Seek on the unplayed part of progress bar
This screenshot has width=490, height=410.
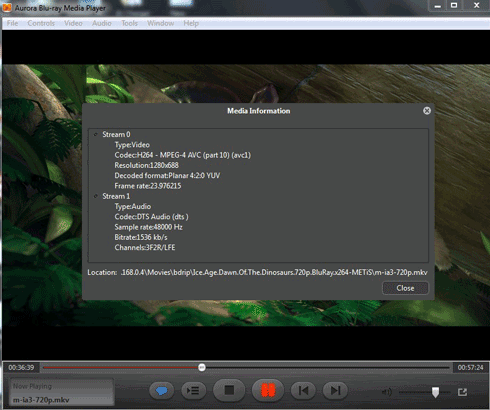327,367
